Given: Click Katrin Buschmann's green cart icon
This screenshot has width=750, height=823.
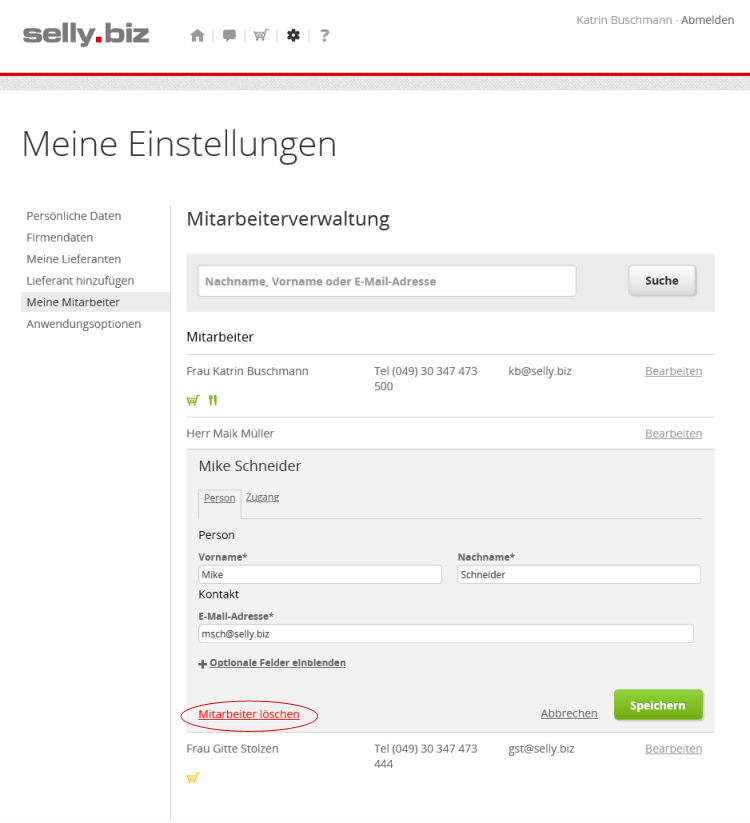Looking at the screenshot, I should pyautogui.click(x=193, y=401).
